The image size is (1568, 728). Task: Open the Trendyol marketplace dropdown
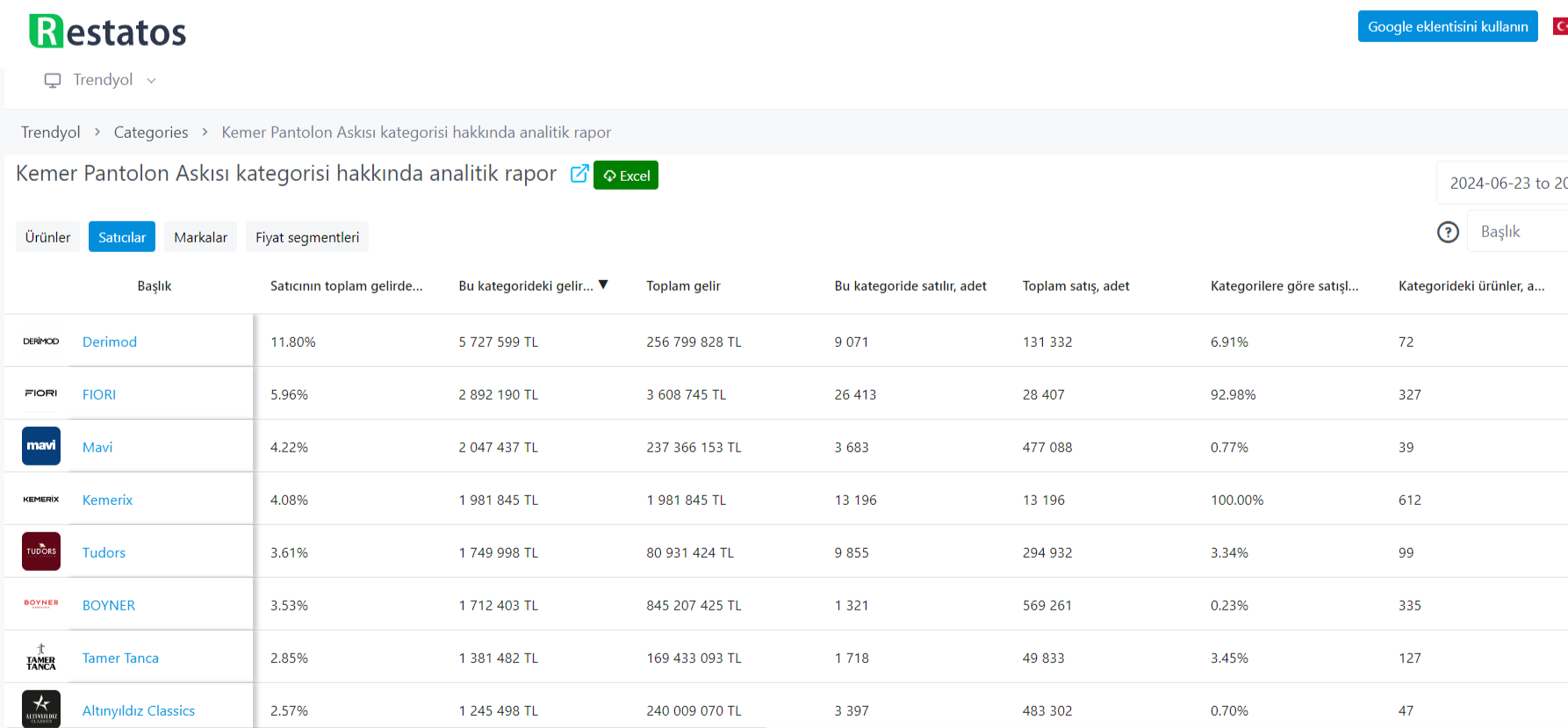pos(102,80)
